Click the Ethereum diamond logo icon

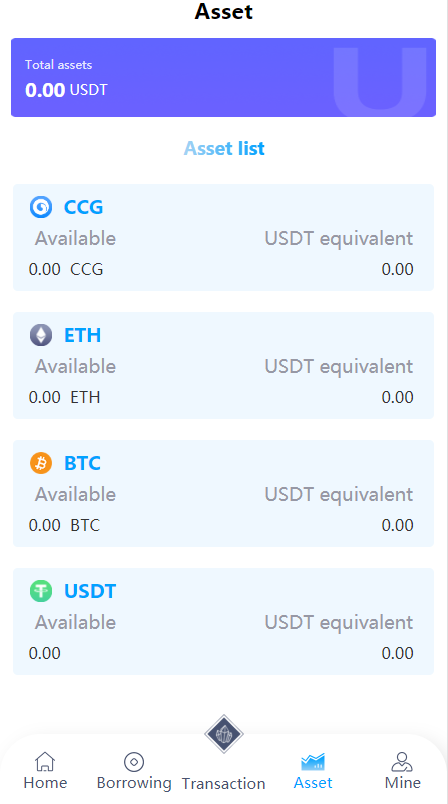pos(41,335)
